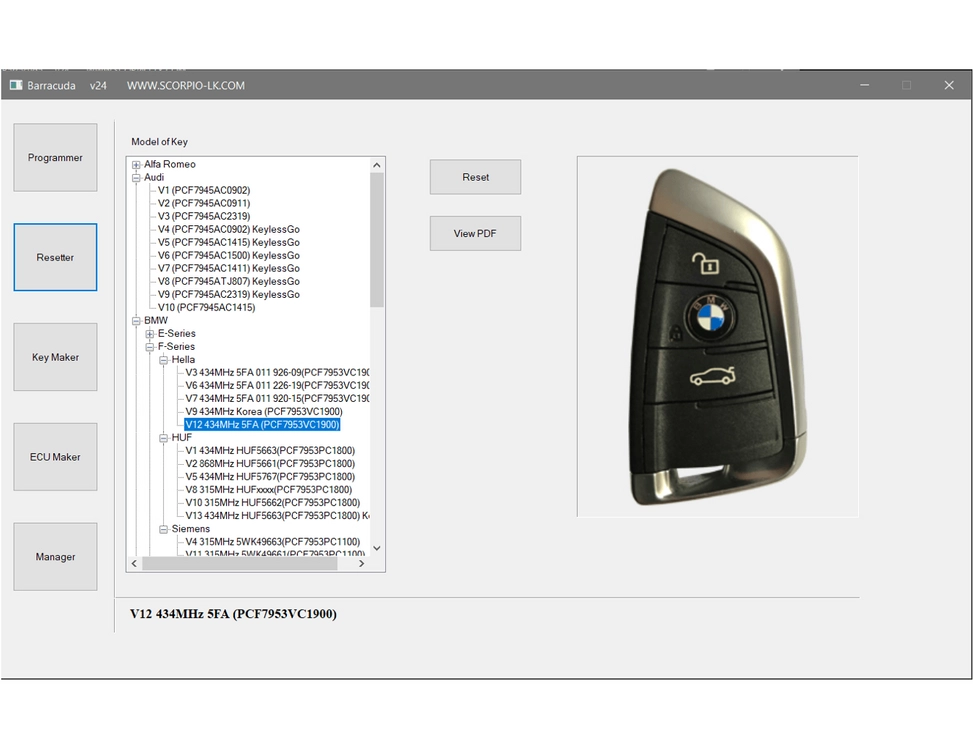Minimize the Barracuda window
This screenshot has height=750, width=973.
[x=864, y=85]
